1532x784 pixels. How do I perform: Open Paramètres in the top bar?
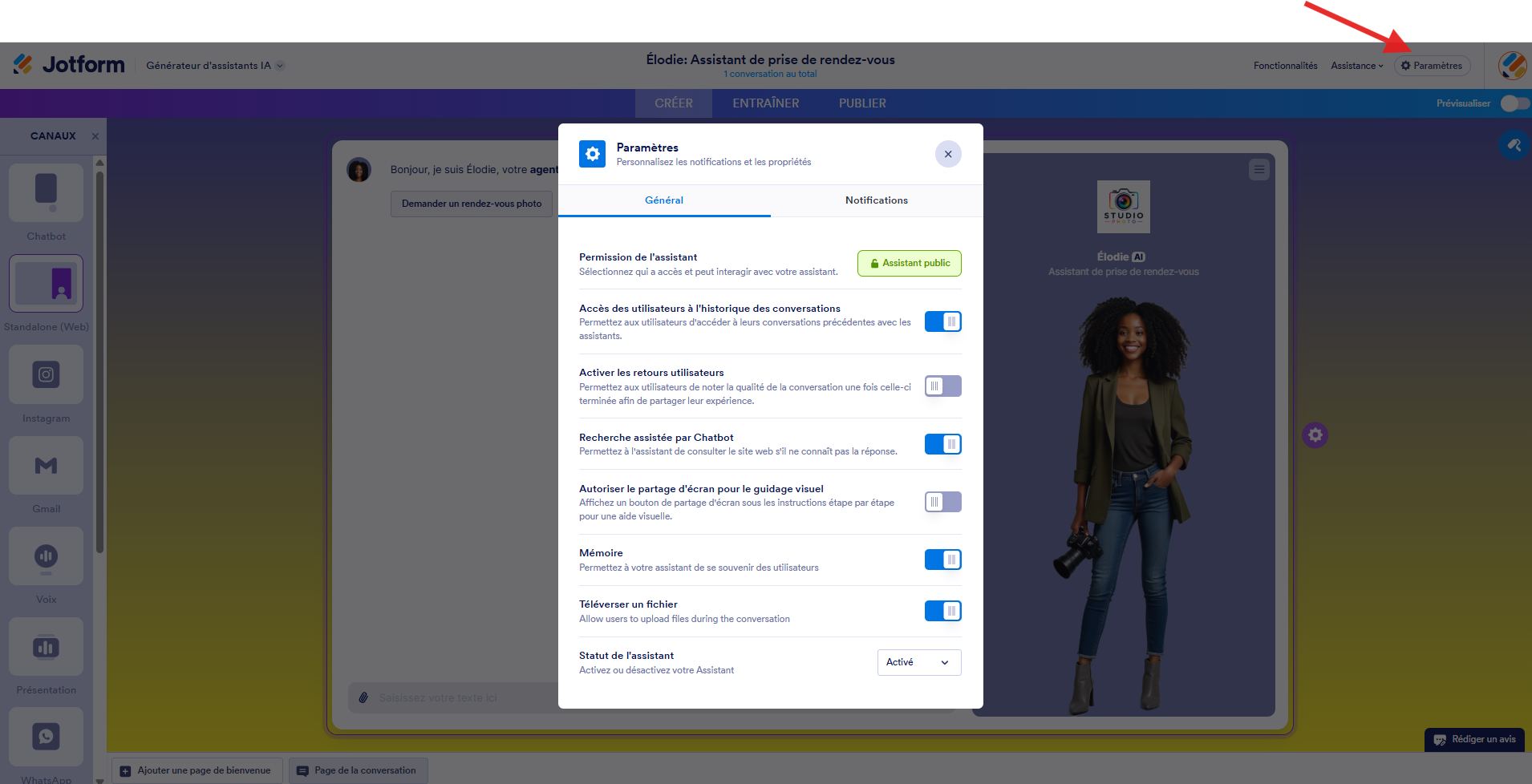(x=1432, y=66)
